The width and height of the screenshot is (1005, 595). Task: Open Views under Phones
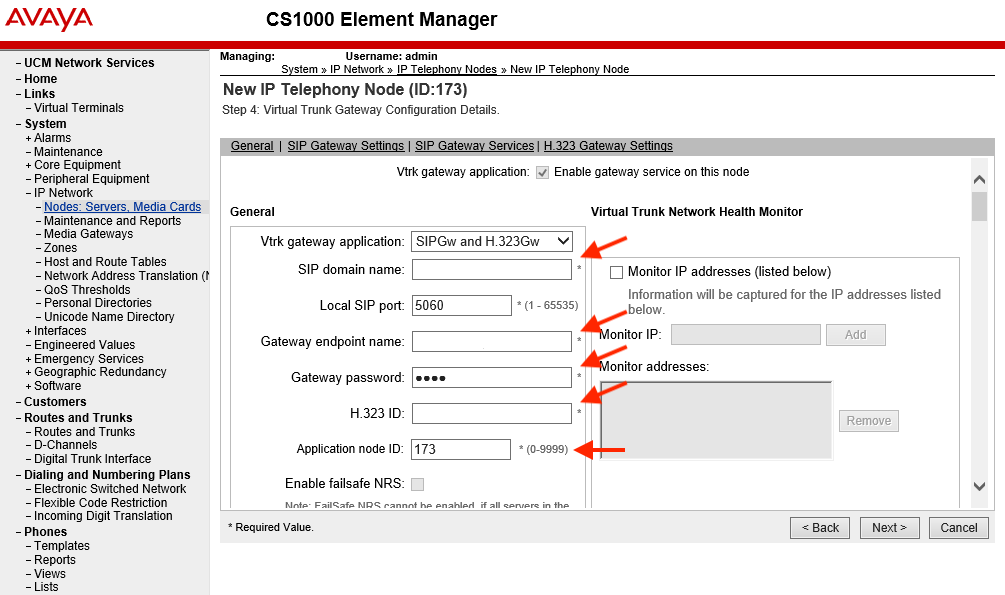[x=50, y=574]
